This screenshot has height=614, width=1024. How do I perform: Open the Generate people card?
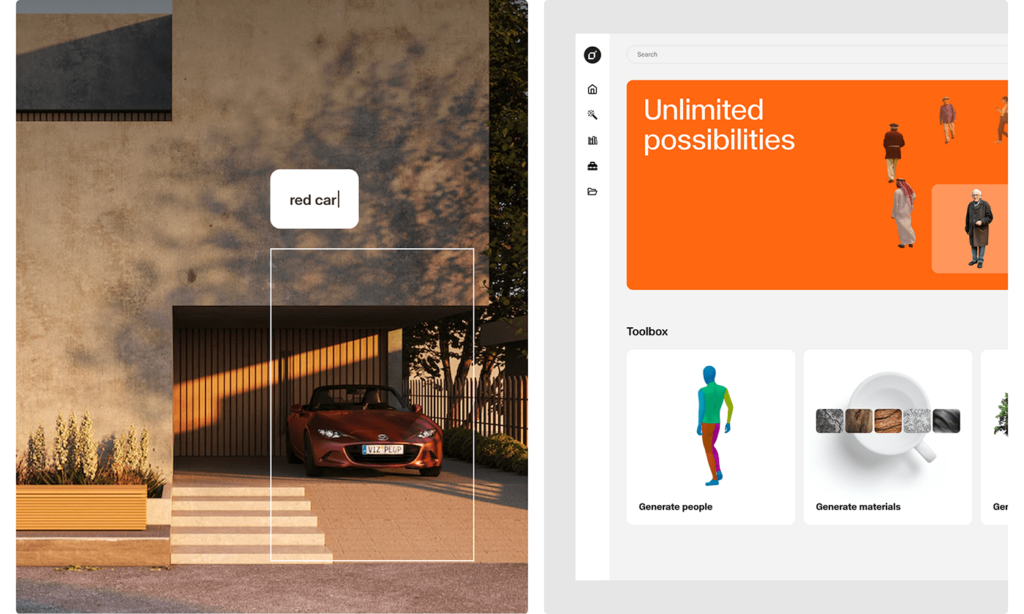[711, 437]
